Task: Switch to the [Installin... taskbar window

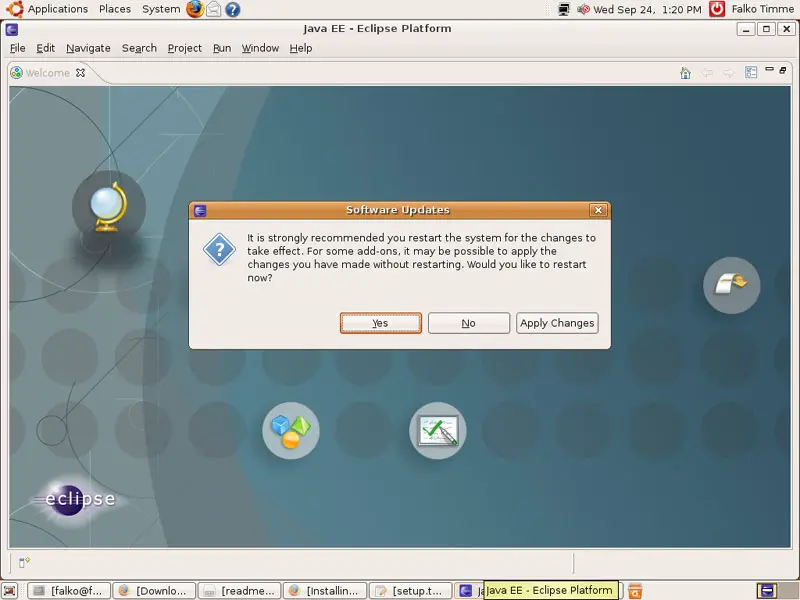Action: [324, 591]
